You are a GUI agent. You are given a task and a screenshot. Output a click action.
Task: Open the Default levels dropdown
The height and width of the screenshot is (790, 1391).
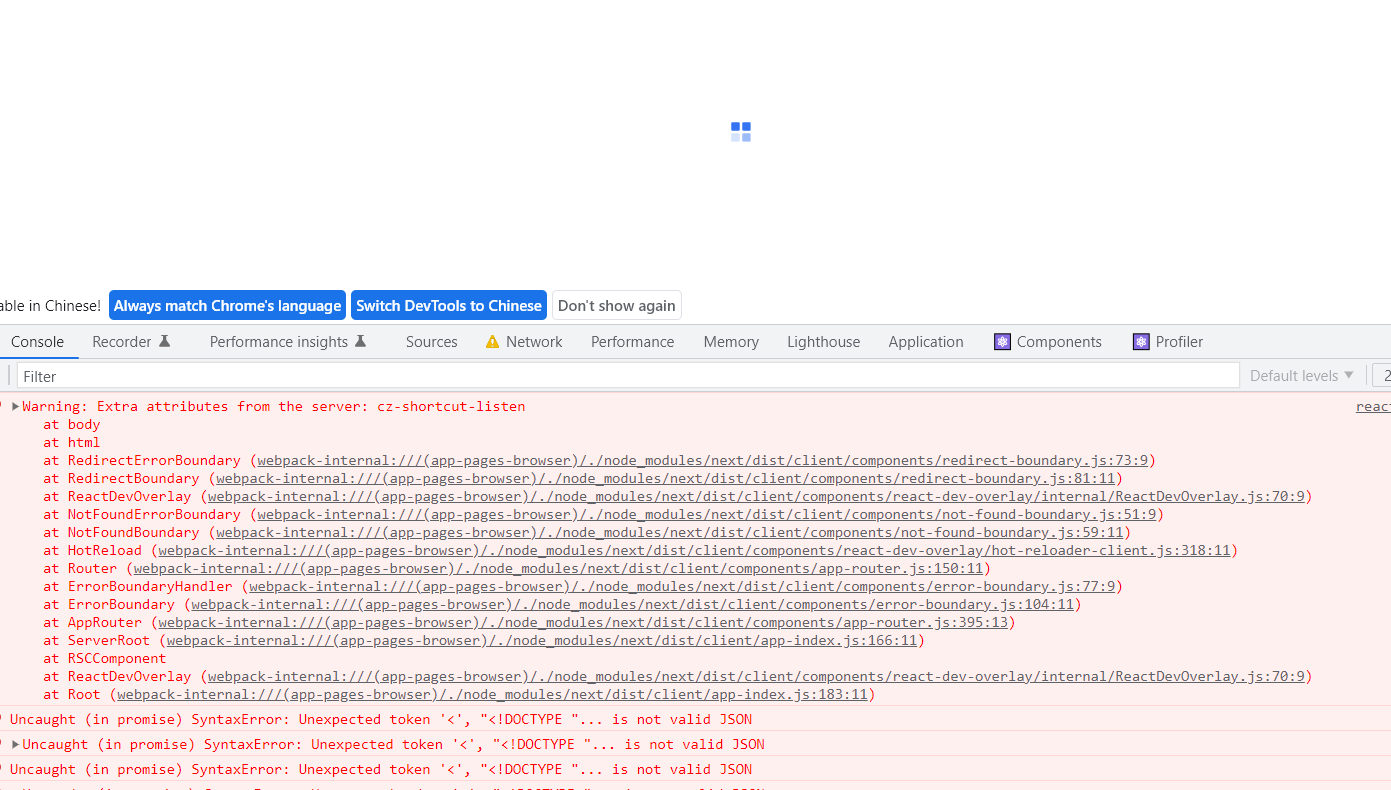click(1300, 375)
